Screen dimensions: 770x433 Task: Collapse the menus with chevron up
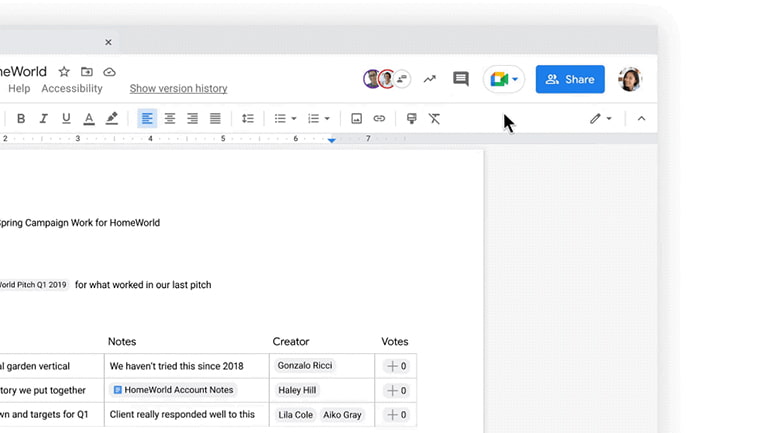pyautogui.click(x=641, y=118)
